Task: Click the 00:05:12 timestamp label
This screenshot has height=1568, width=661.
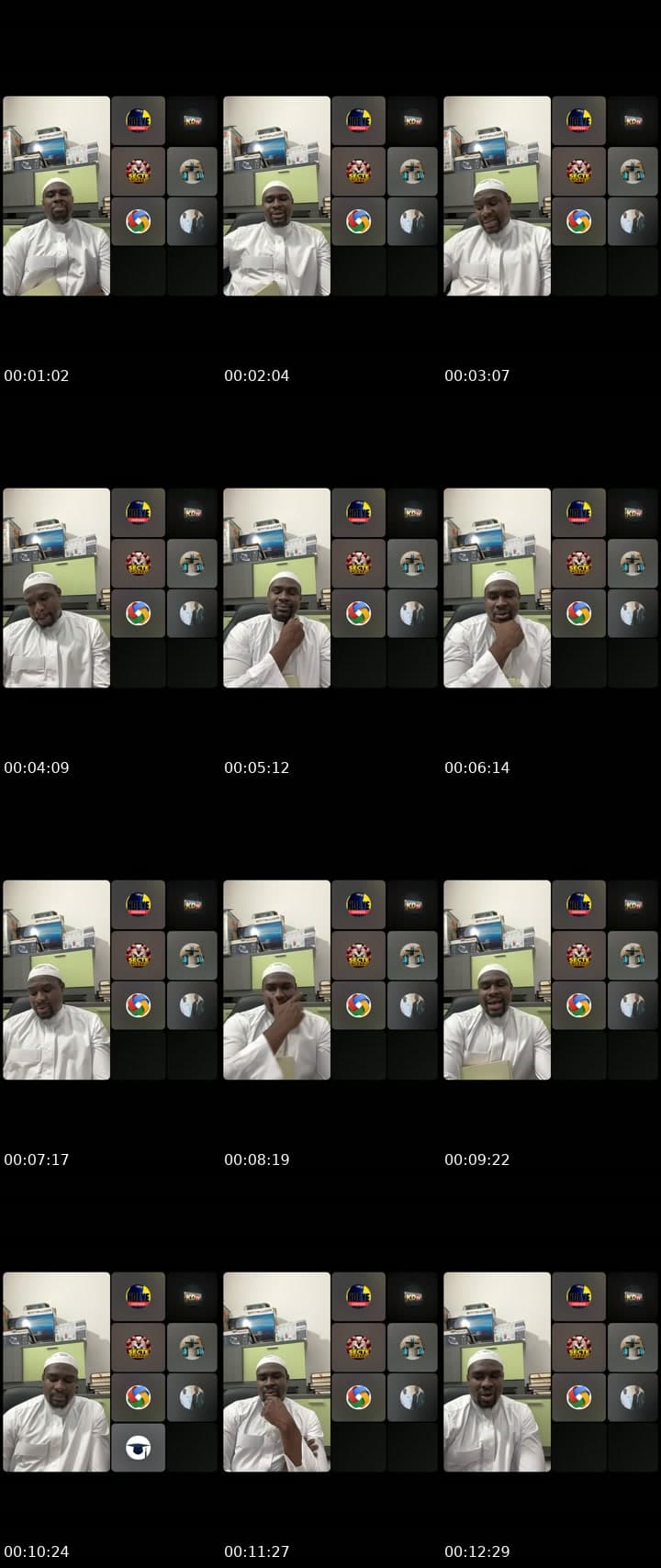Action: click(x=257, y=767)
